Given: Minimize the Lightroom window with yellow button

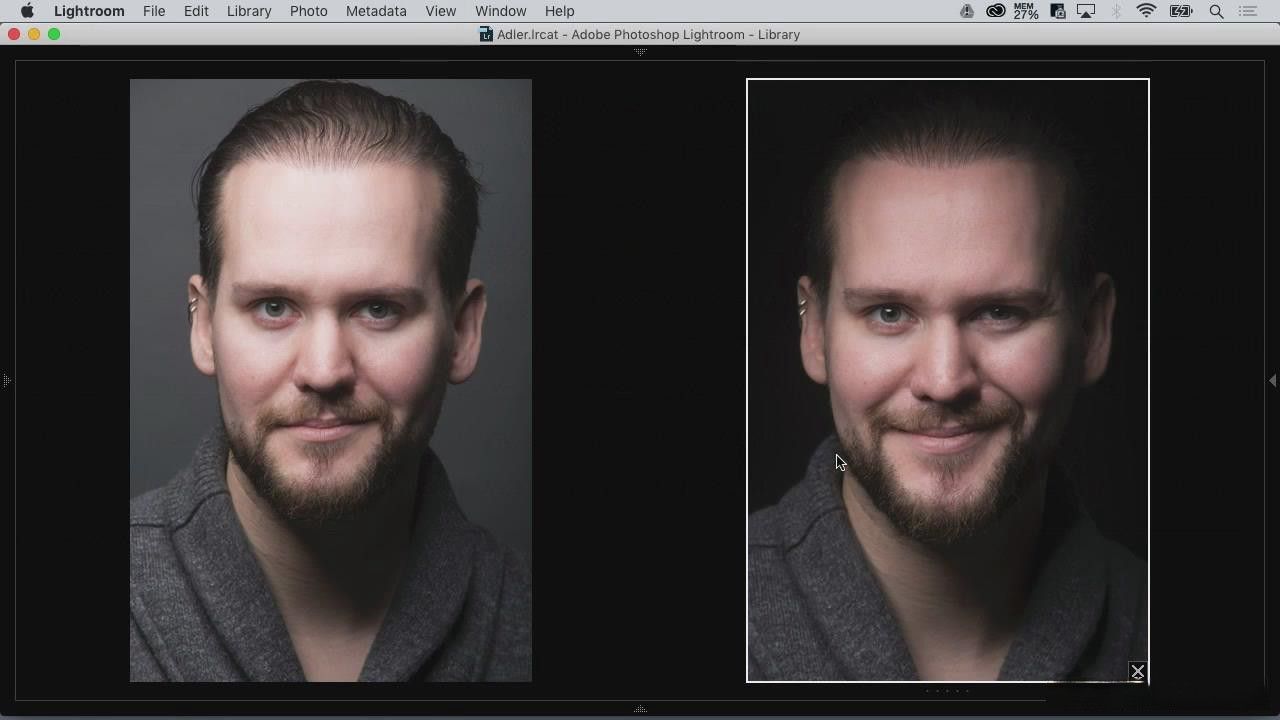Looking at the screenshot, I should tap(34, 34).
